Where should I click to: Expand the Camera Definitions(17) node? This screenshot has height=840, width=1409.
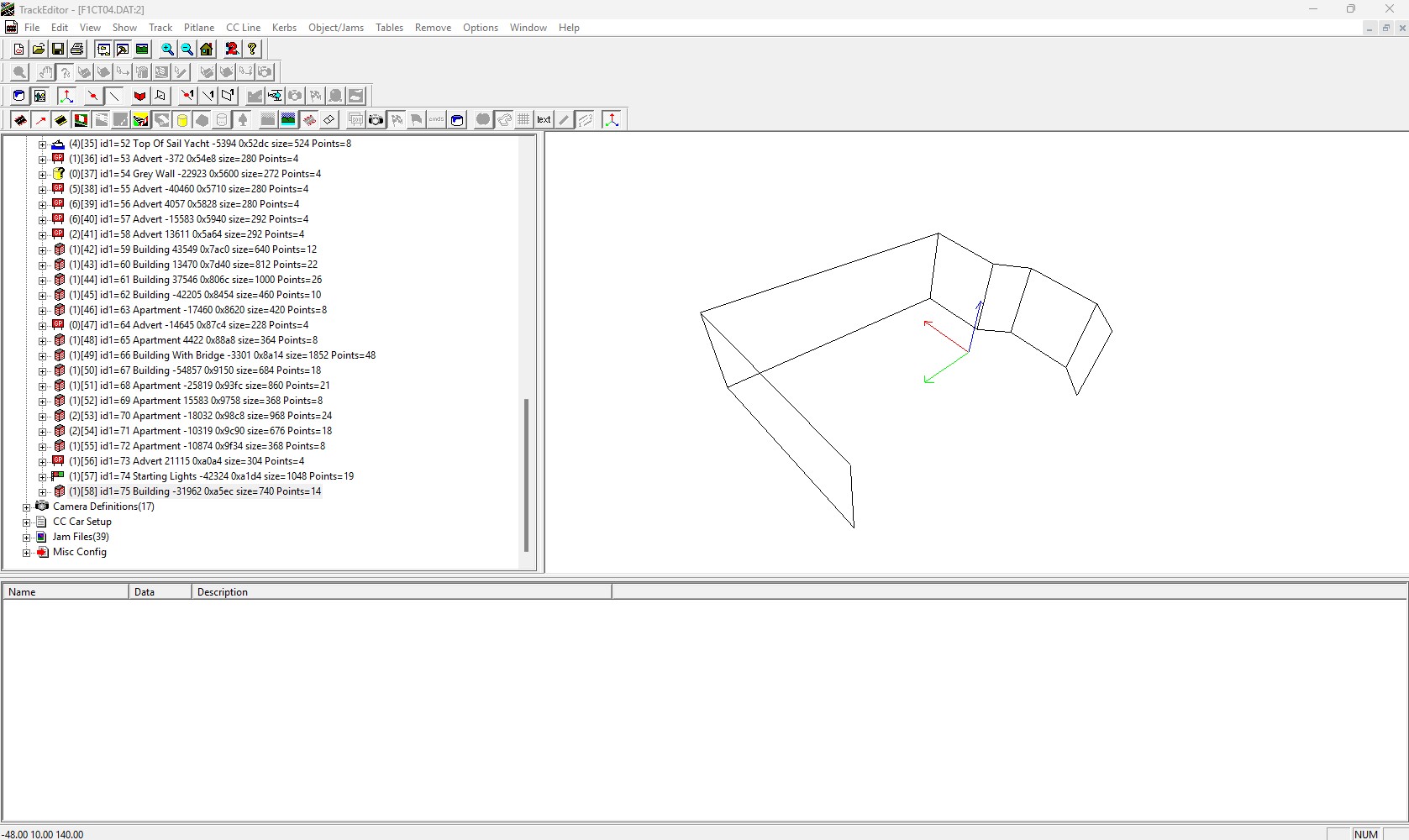(26, 507)
